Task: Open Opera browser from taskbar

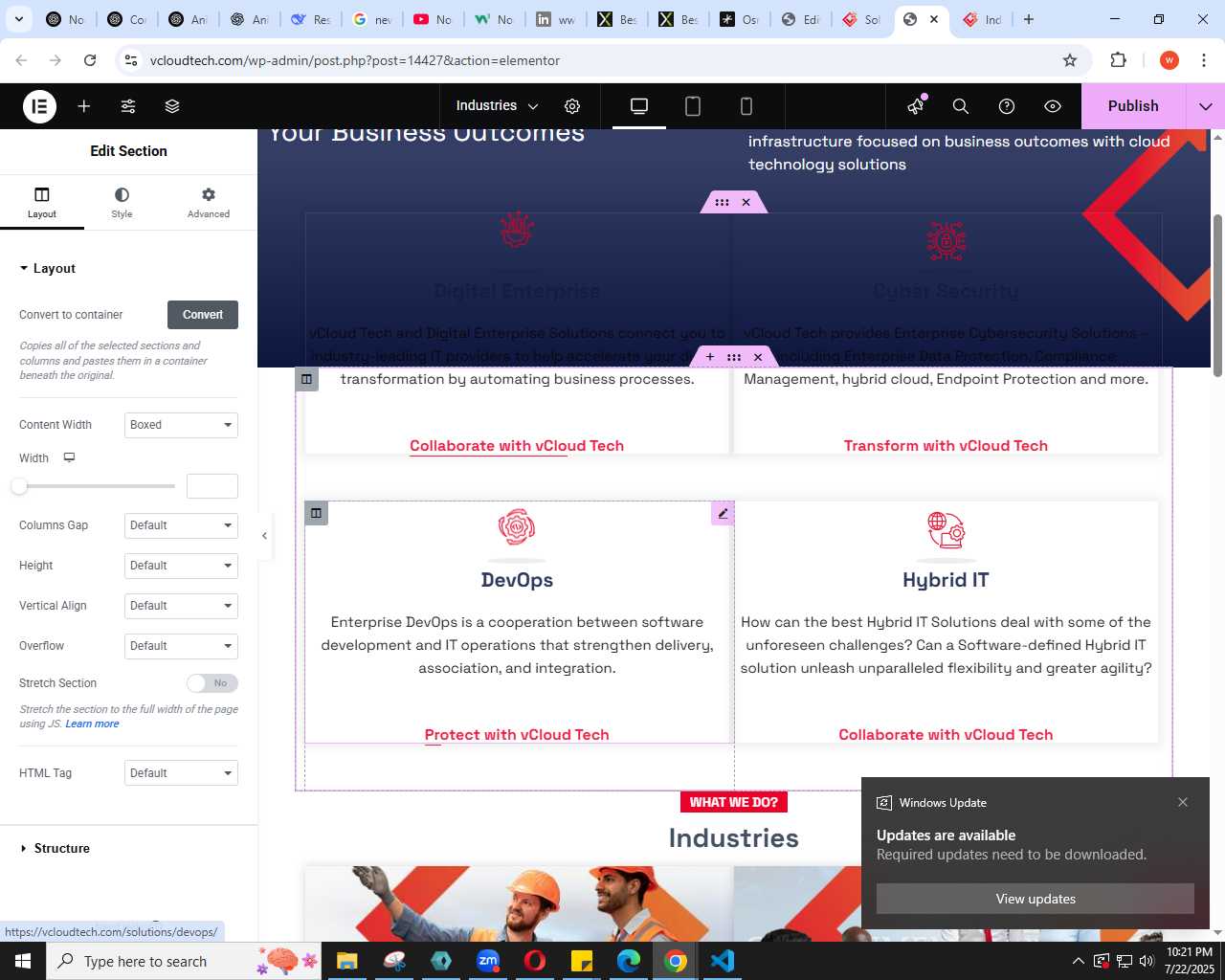Action: point(535,961)
